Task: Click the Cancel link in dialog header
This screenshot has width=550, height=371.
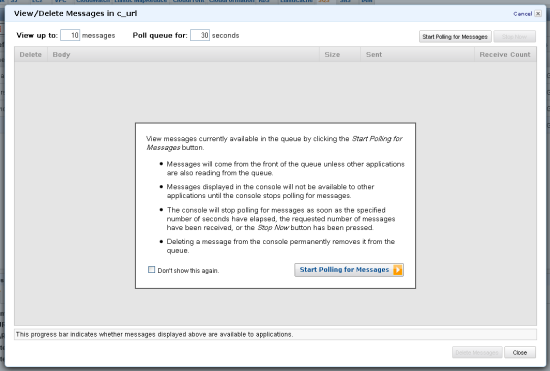Action: click(523, 14)
